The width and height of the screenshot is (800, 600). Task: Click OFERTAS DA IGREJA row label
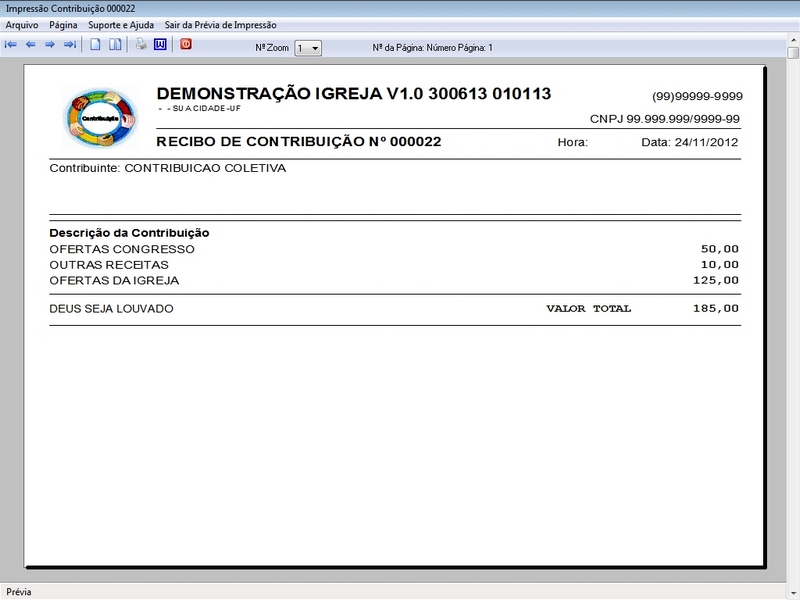tap(114, 281)
